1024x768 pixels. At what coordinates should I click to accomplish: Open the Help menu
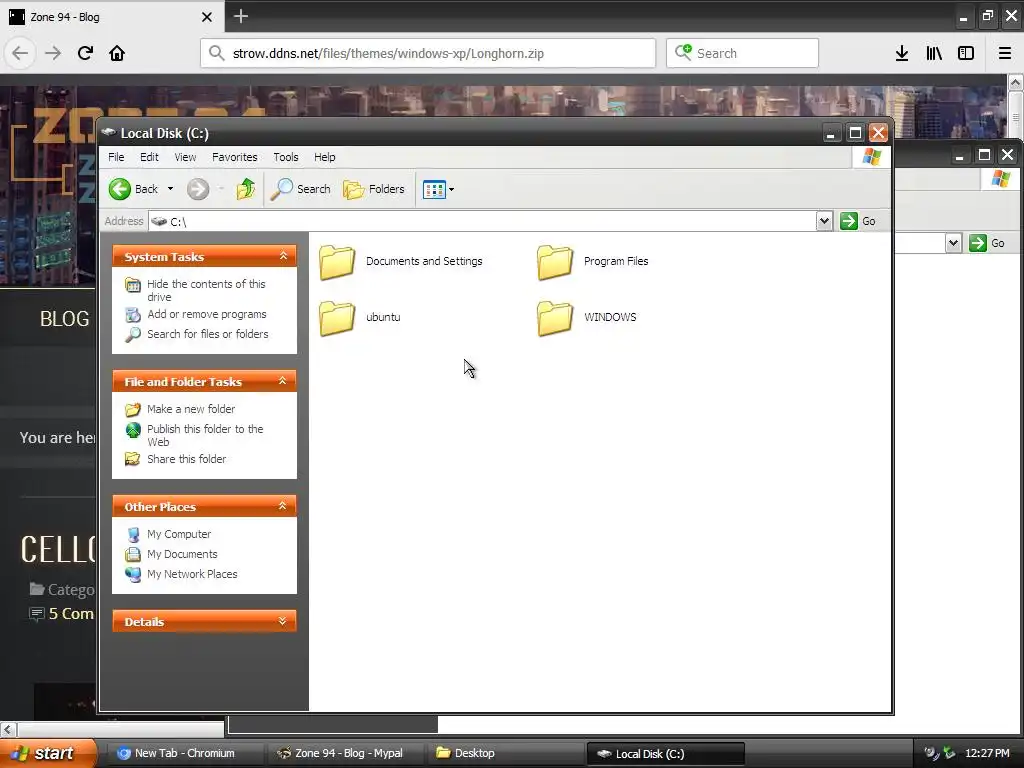coord(325,157)
